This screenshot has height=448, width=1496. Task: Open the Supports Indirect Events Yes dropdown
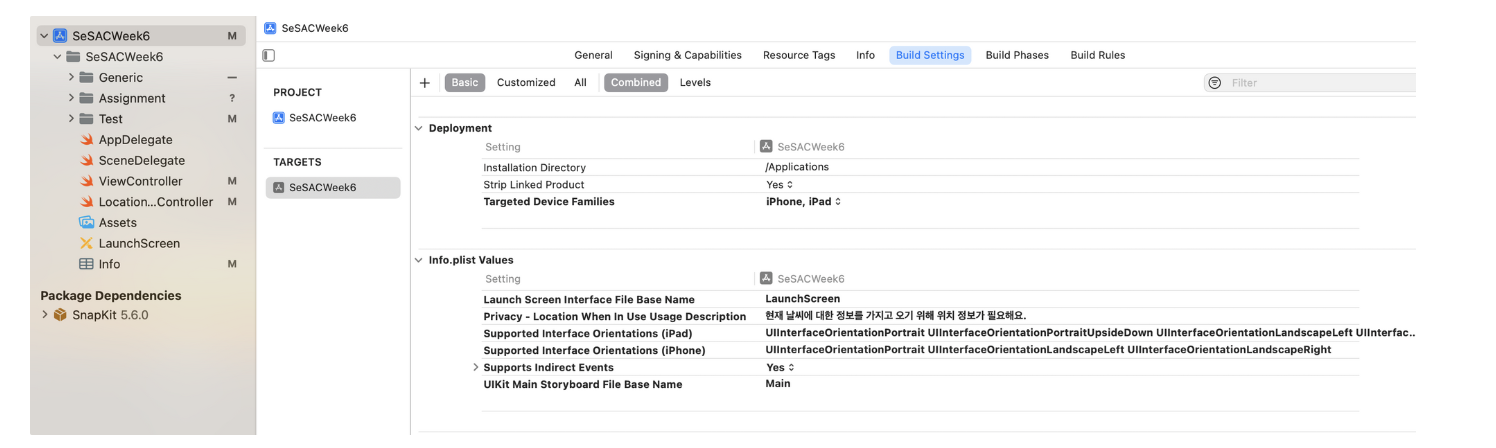pos(779,368)
